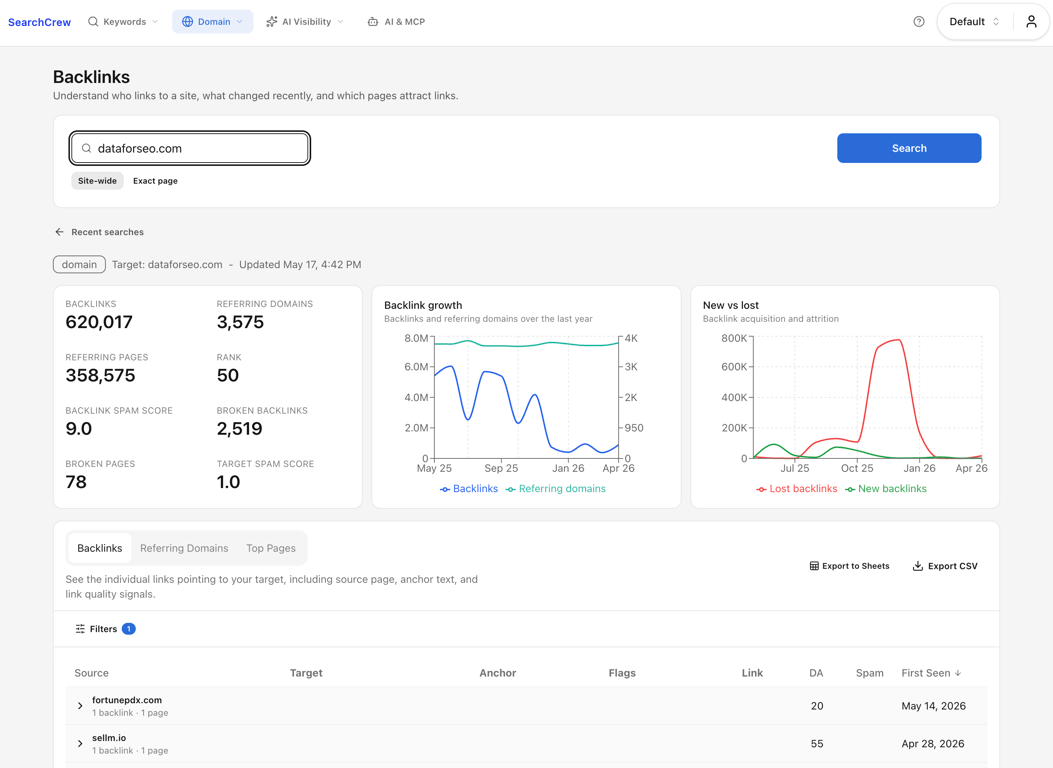Click the Backlink Spam Score 9.0
The image size is (1053, 768).
[79, 428]
